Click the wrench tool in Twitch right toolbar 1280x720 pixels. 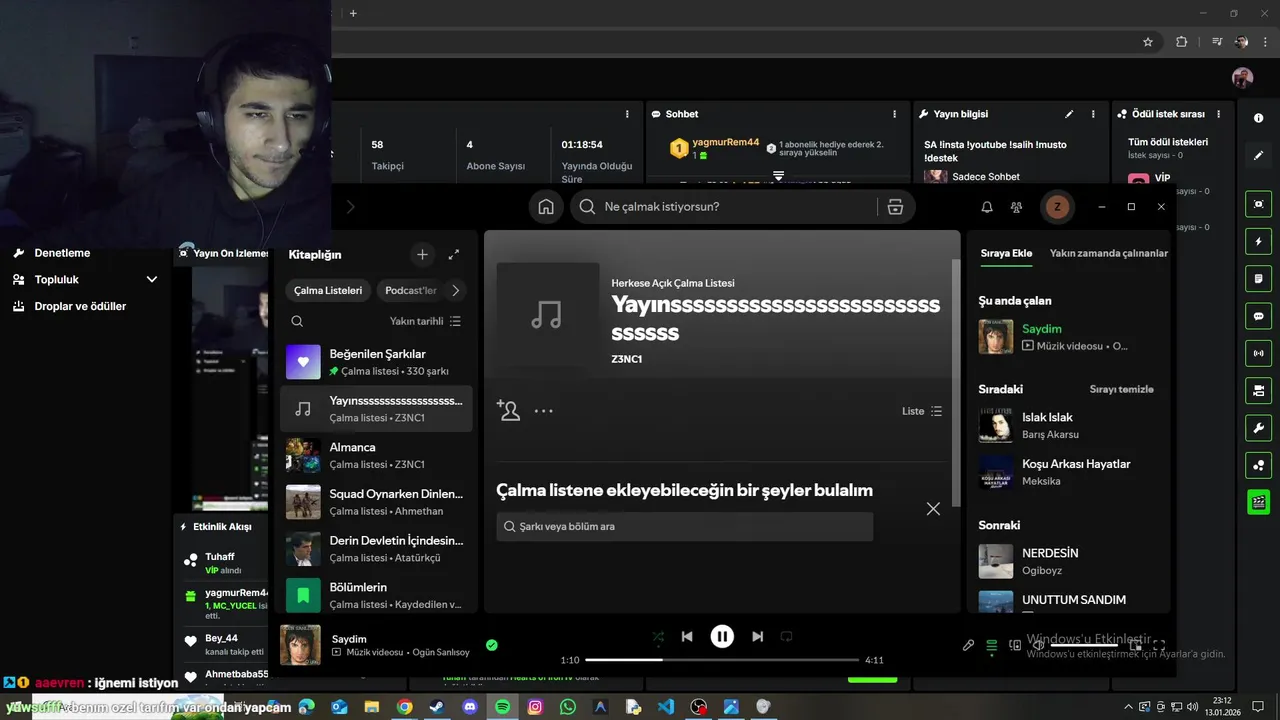(x=1258, y=428)
